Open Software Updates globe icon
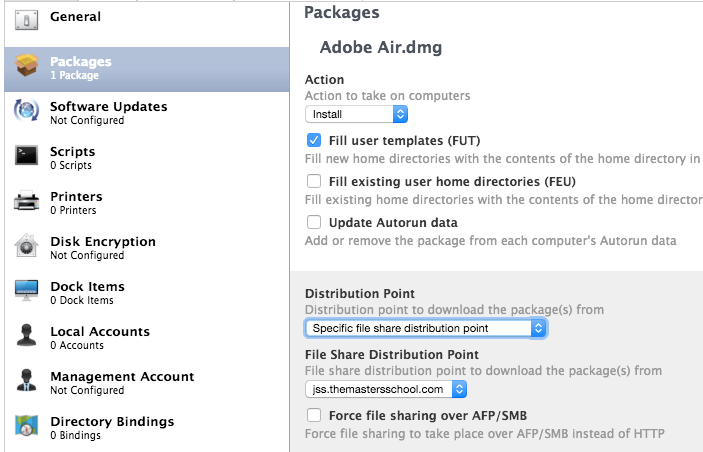The height and width of the screenshot is (452, 703). pyautogui.click(x=26, y=110)
